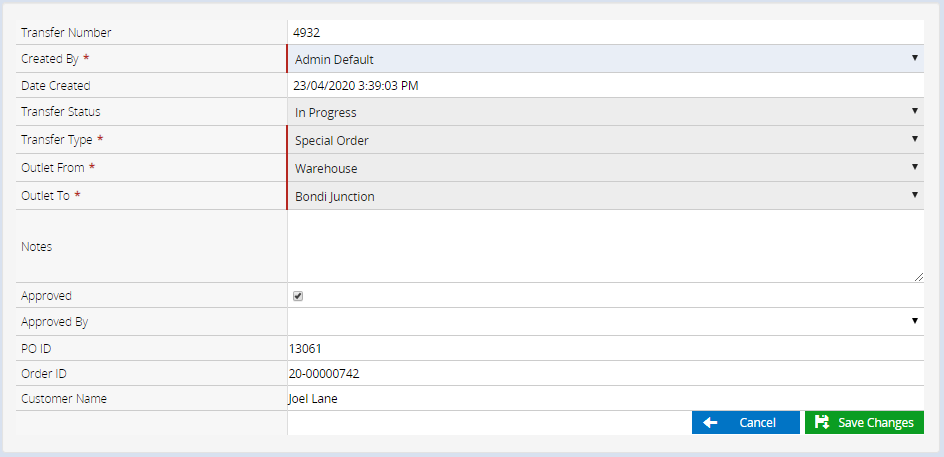Click the 'Notes' label
Image resolution: width=944 pixels, height=457 pixels.
[x=37, y=246]
